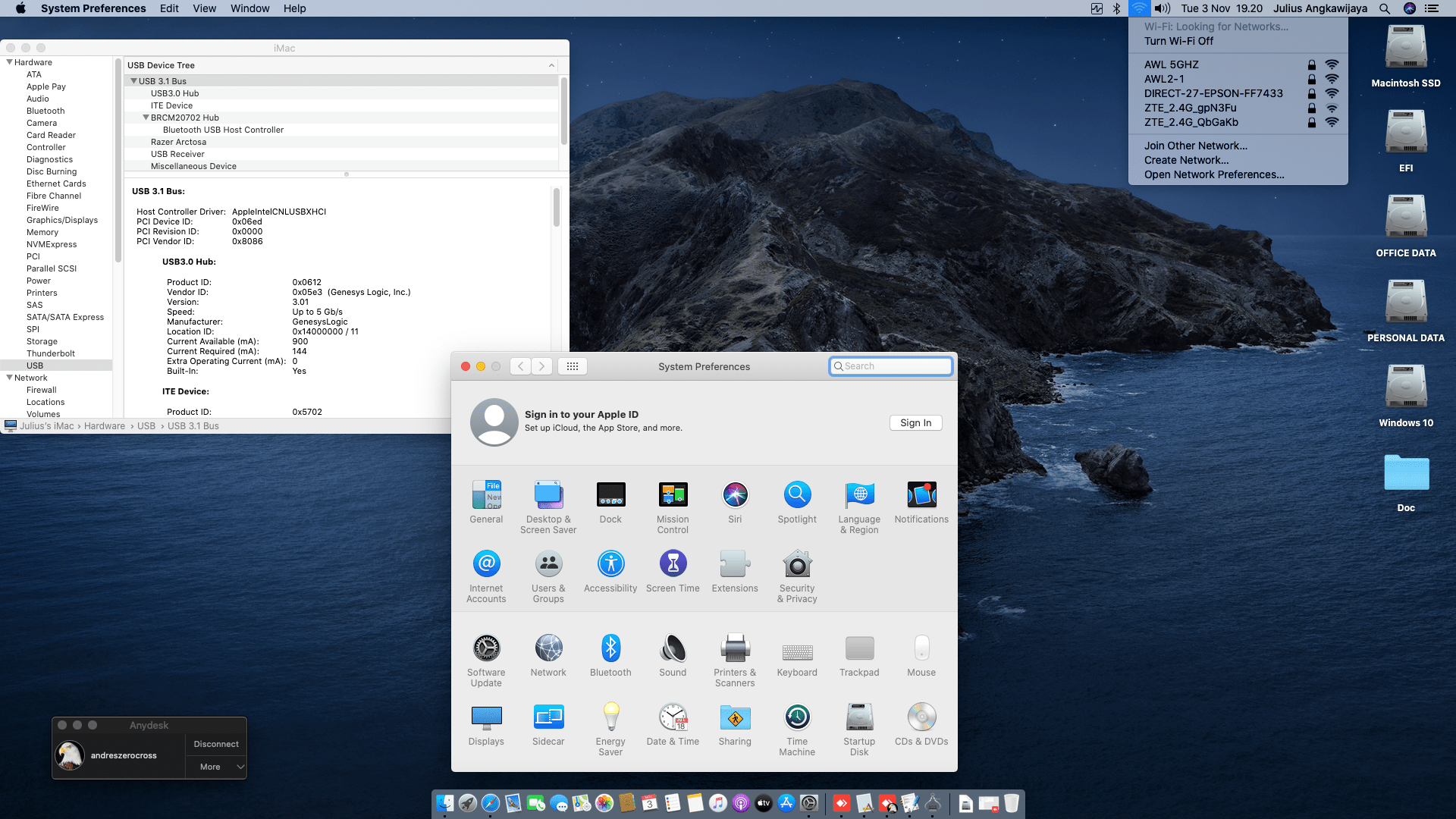Open the Dock preferences pane
The width and height of the screenshot is (1456, 819).
tap(610, 502)
